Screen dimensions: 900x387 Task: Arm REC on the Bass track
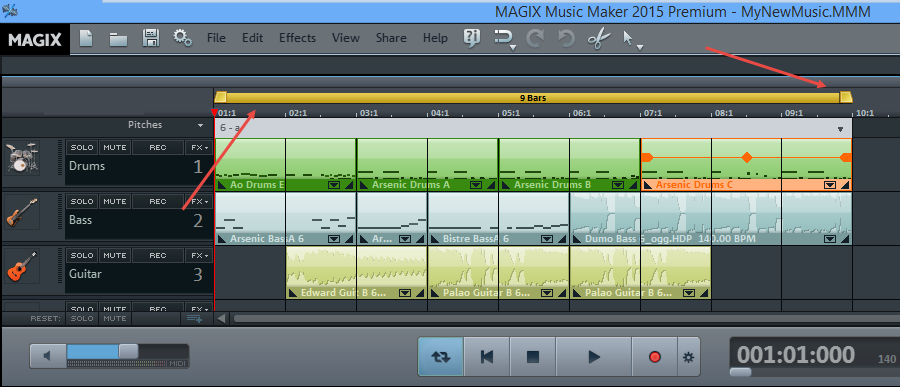tap(158, 202)
